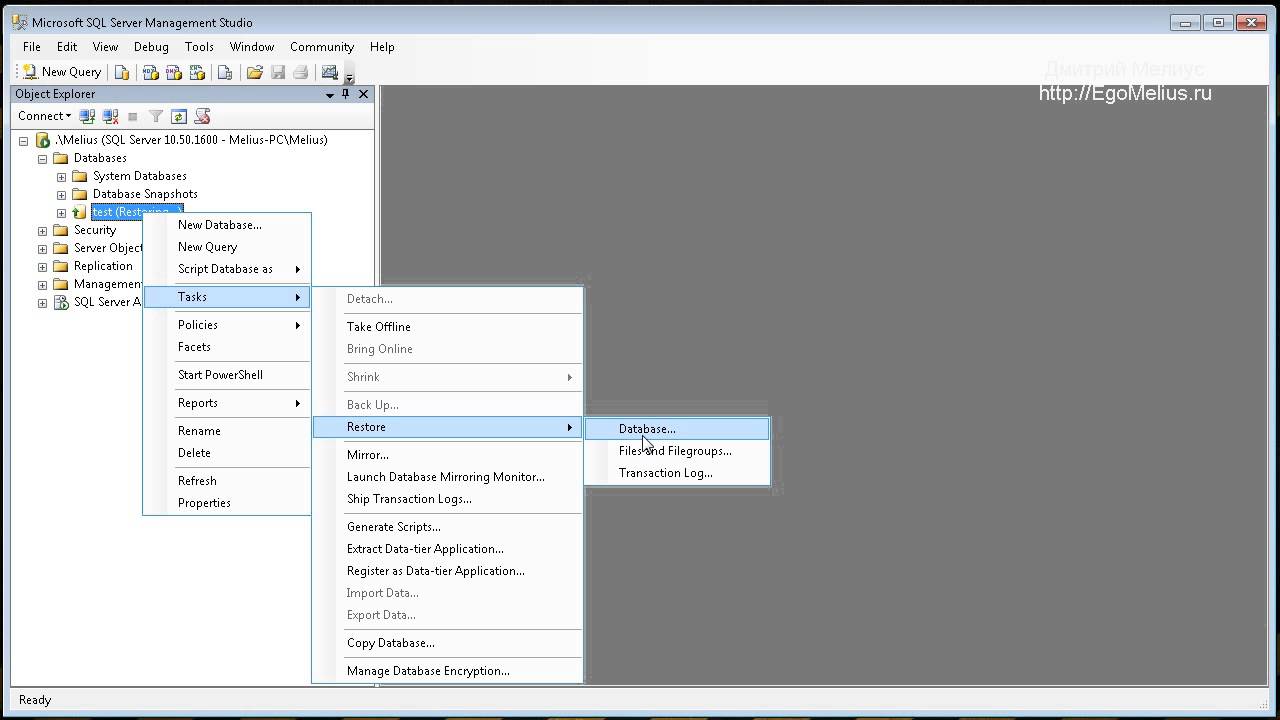The image size is (1280, 720).
Task: Expand the Server Objects folder
Action: point(42,249)
